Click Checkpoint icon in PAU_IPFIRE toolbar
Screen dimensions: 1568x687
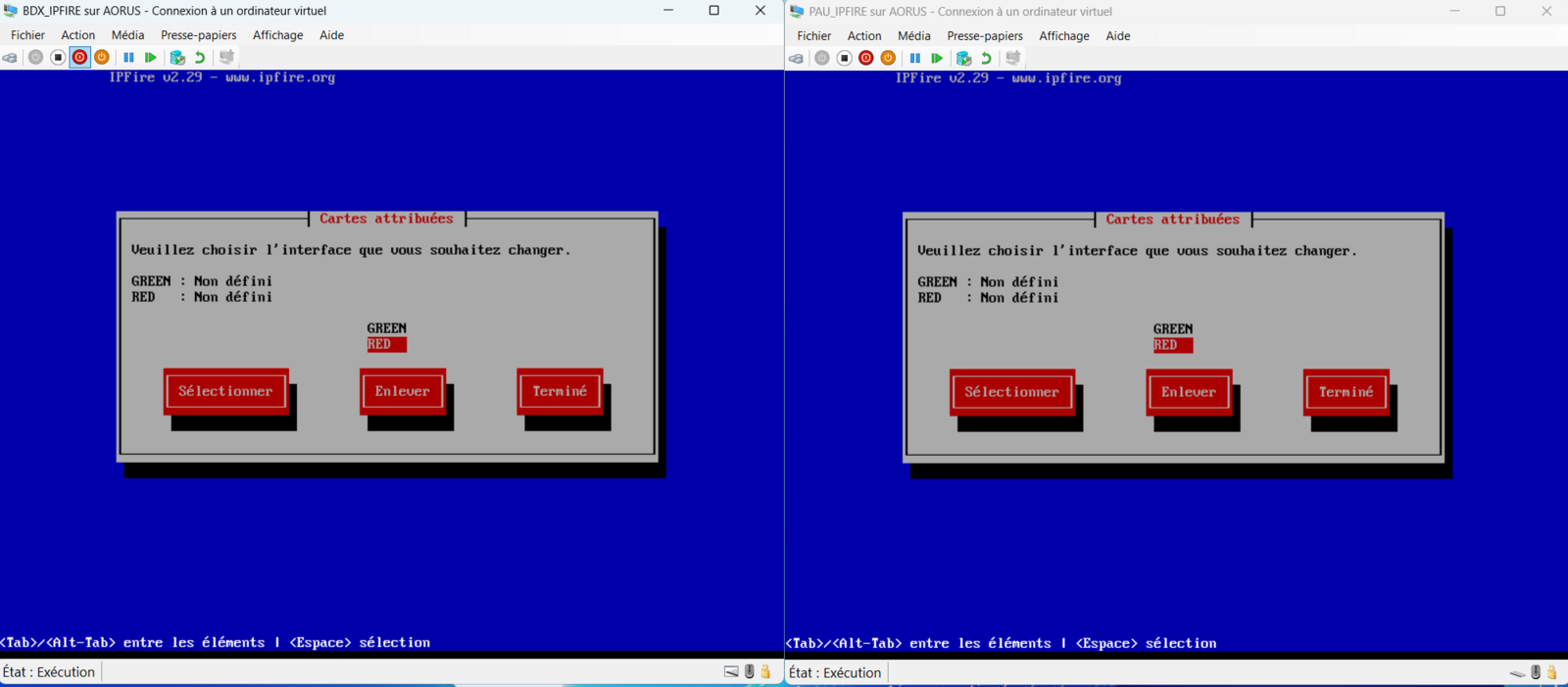pos(963,59)
